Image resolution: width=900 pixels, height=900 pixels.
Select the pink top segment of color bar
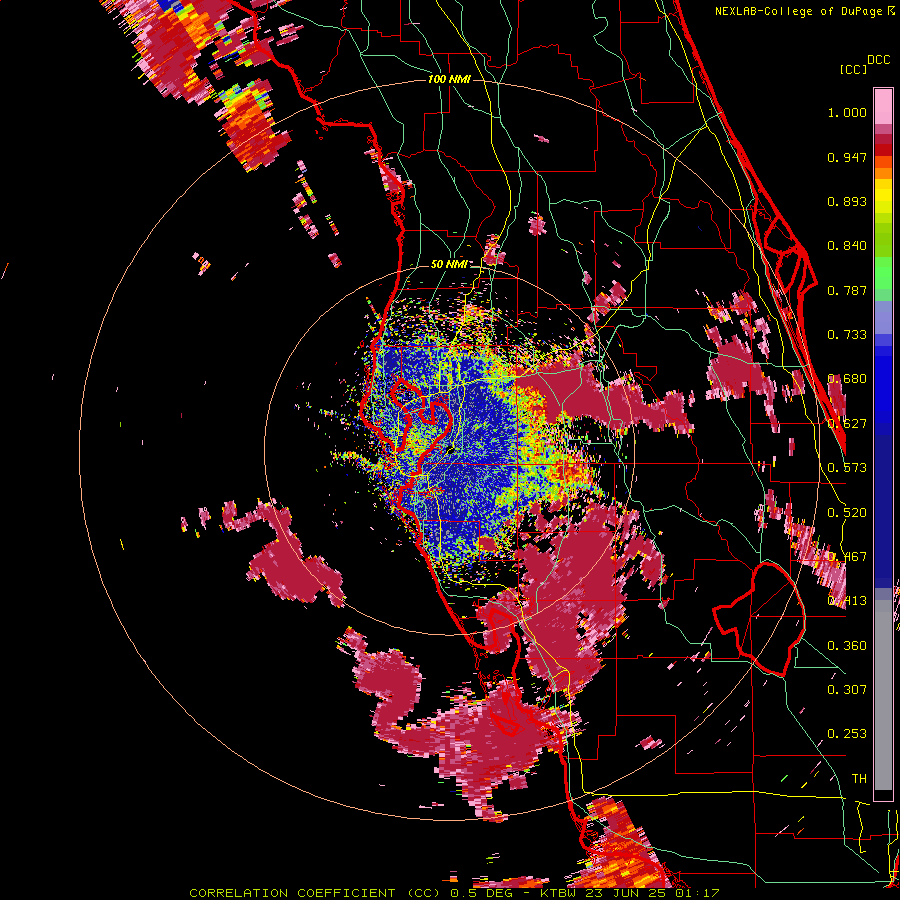883,106
